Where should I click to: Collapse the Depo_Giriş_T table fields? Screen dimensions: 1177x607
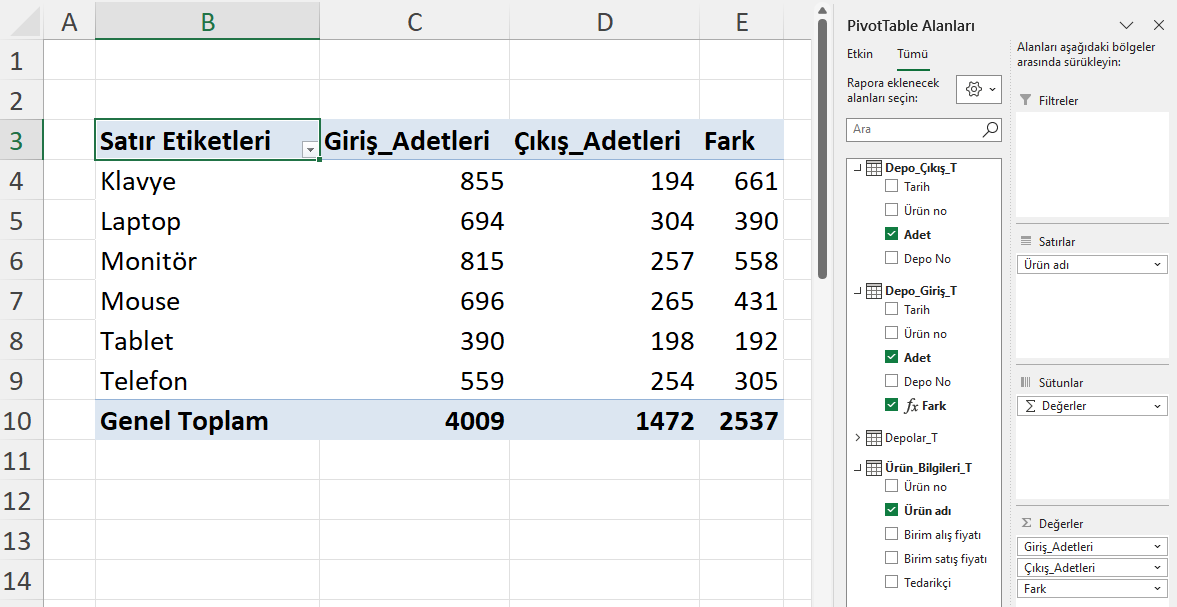coord(858,291)
